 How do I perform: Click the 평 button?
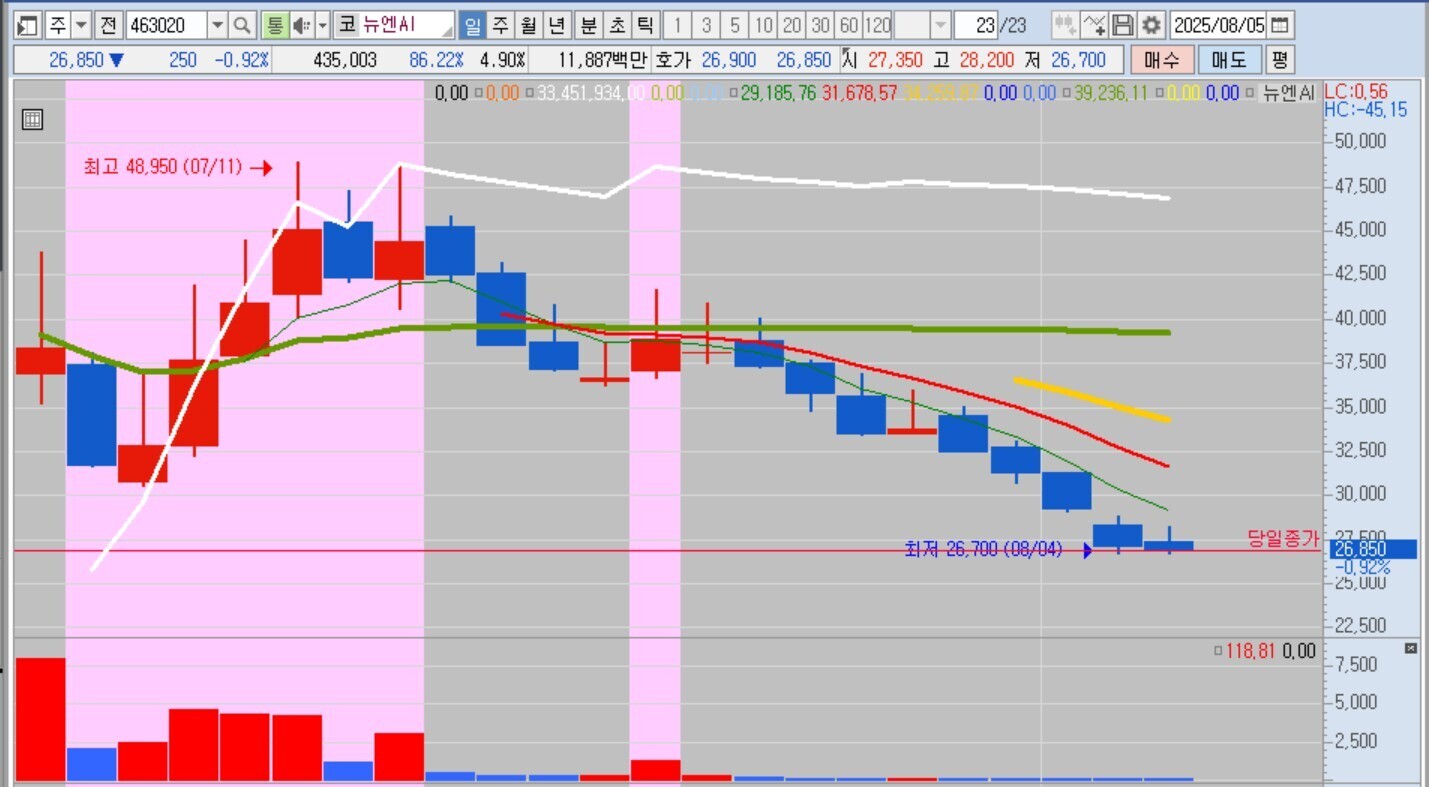[1280, 60]
